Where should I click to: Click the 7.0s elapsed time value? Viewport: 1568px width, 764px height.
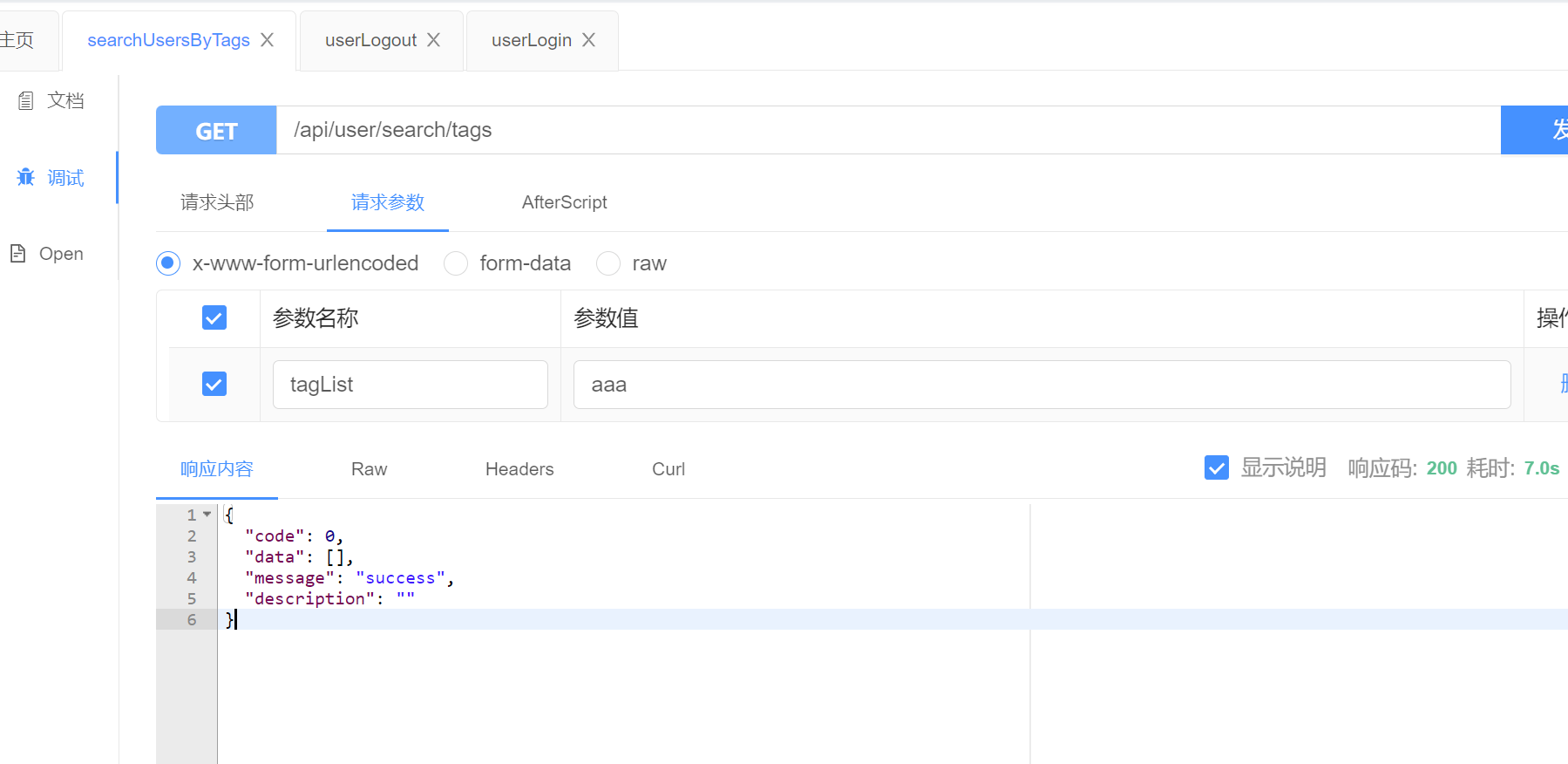1542,468
